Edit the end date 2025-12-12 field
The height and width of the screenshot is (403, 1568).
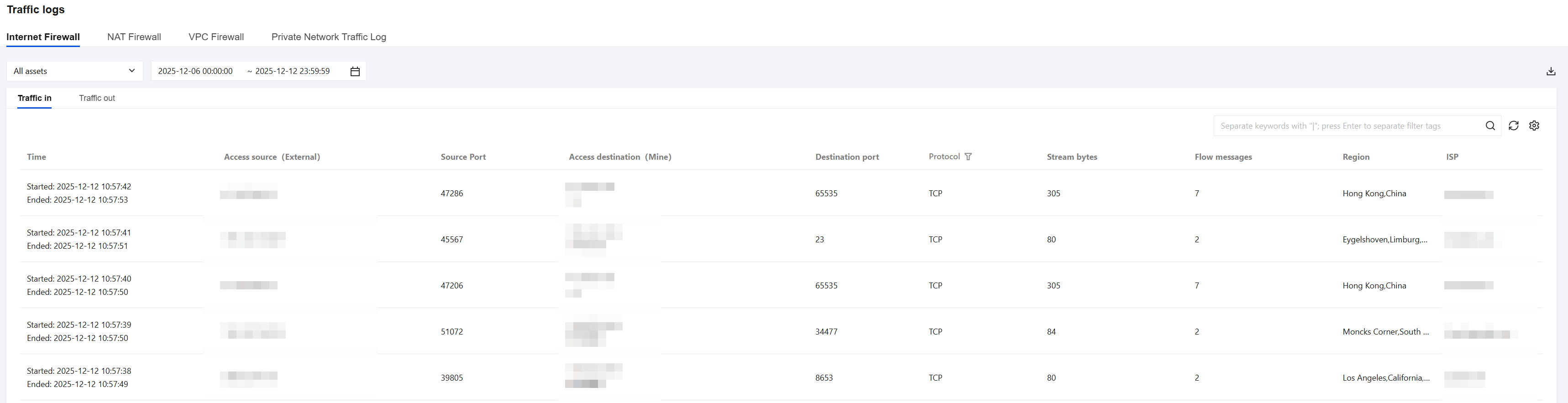[x=292, y=71]
